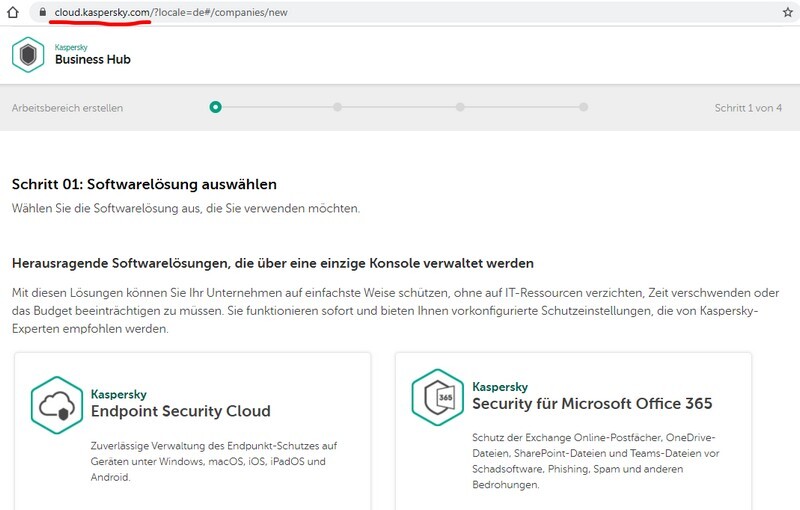Viewport: 800px width, 510px height.
Task: Click the Office 365 security hexagon icon
Action: point(438,397)
